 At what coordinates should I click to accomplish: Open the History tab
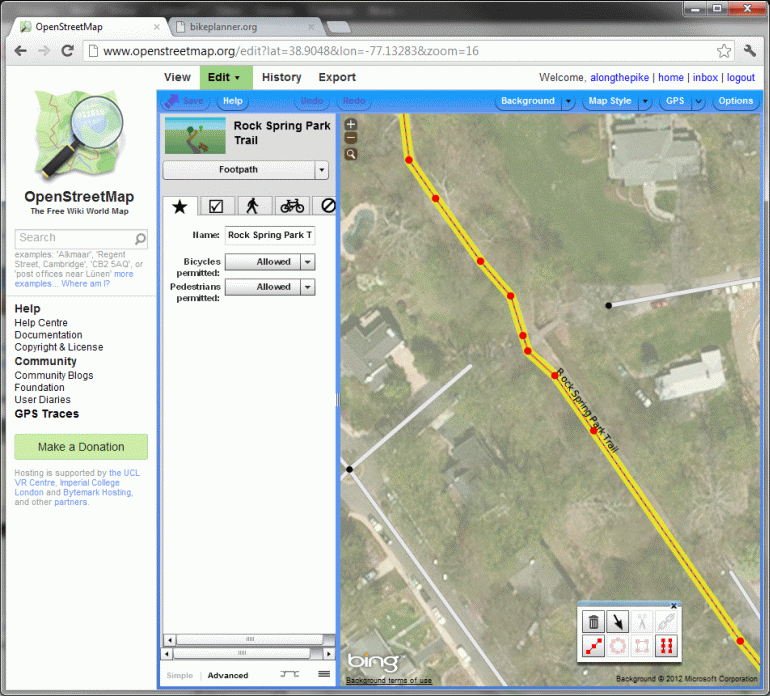(281, 77)
